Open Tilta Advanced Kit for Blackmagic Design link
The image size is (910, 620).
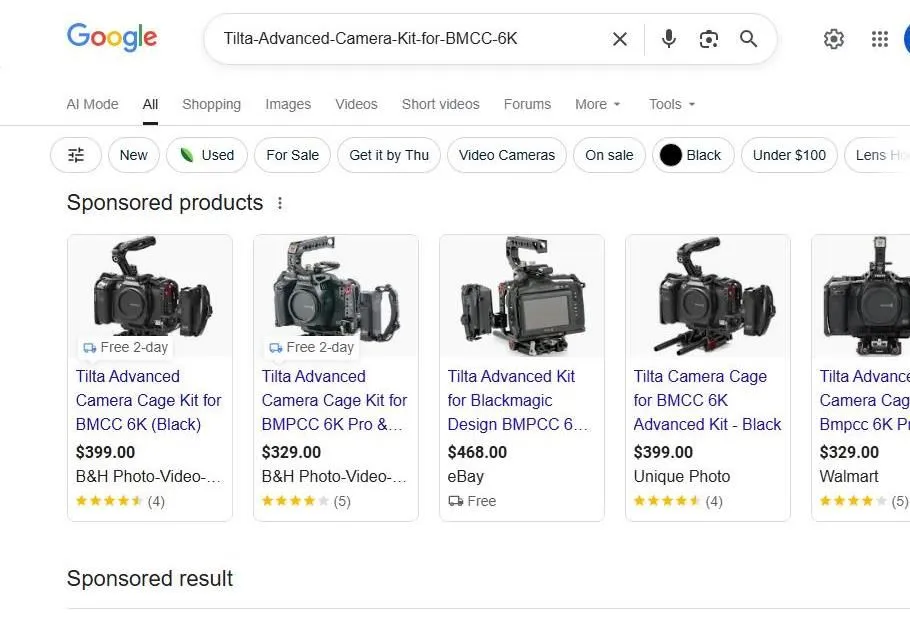click(518, 401)
